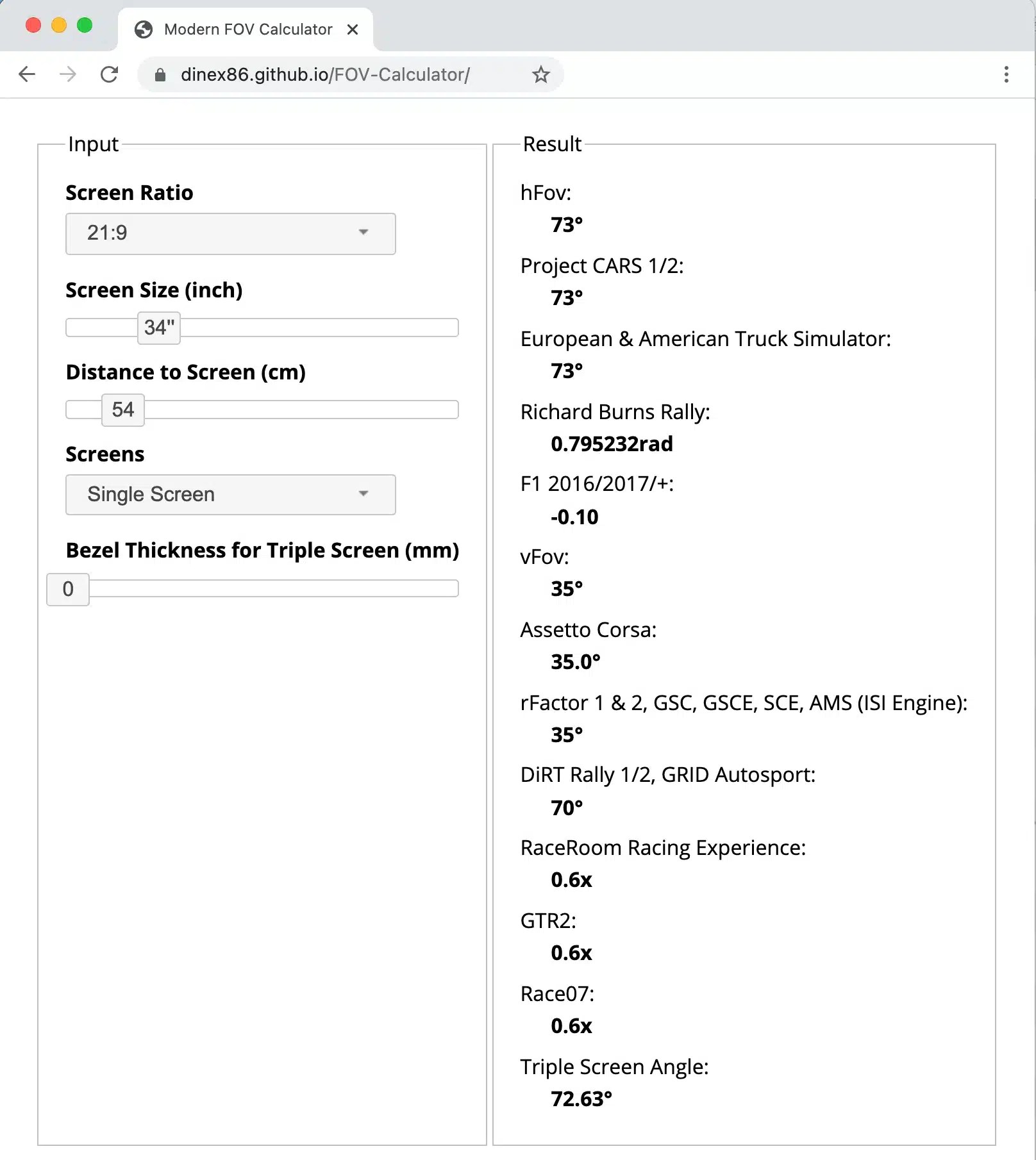1036x1160 pixels.
Task: Click the GTR2 result label
Action: tap(548, 921)
